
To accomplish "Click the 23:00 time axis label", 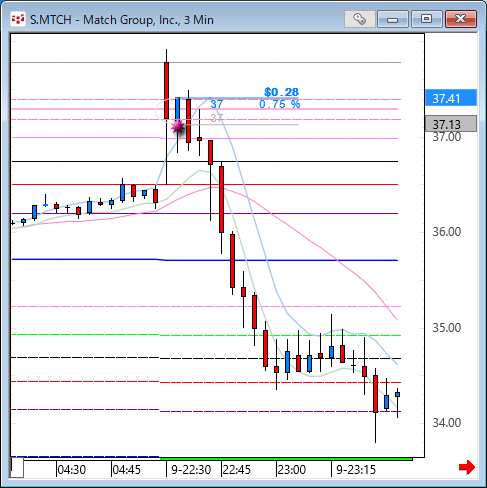I will [x=292, y=470].
